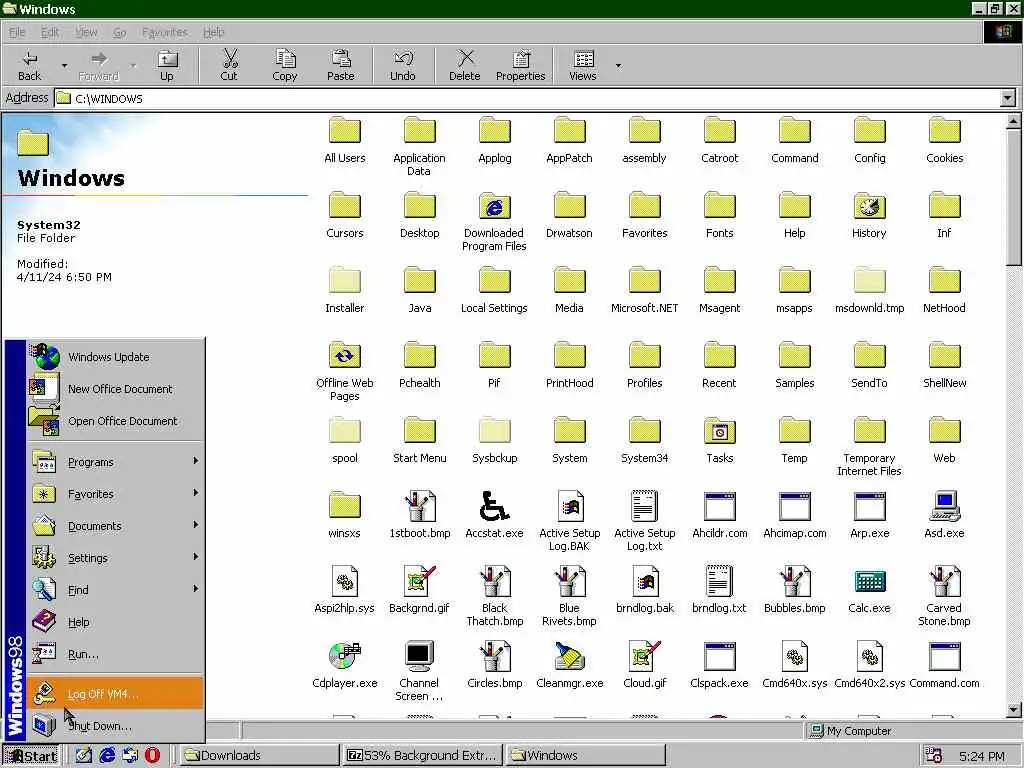Click the Back toolbar button
The width and height of the screenshot is (1024, 768).
point(29,65)
